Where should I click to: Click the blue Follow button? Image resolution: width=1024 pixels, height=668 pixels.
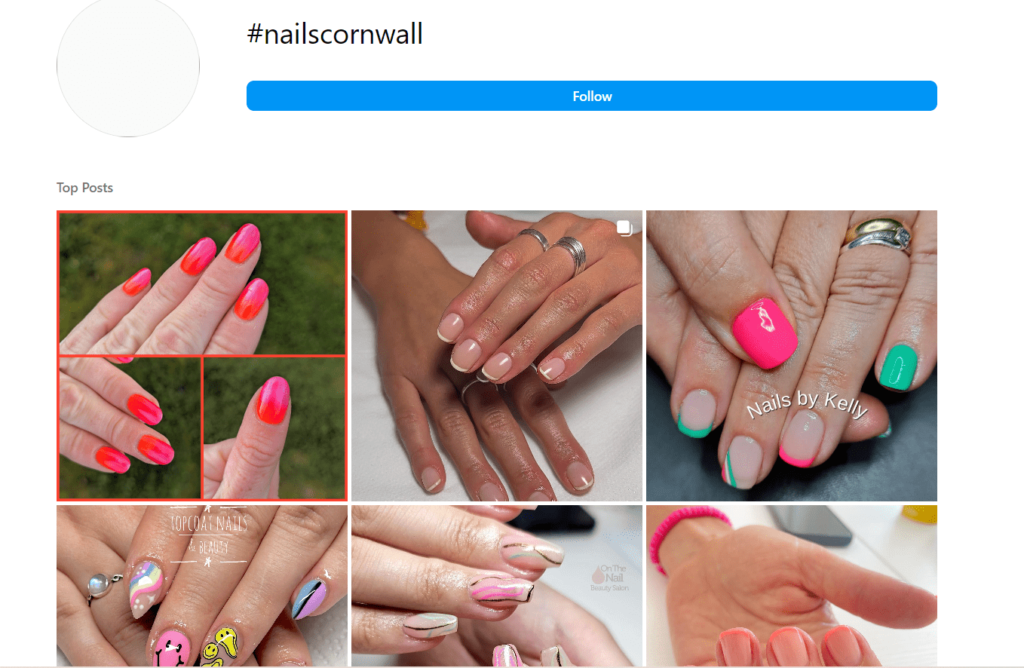591,96
